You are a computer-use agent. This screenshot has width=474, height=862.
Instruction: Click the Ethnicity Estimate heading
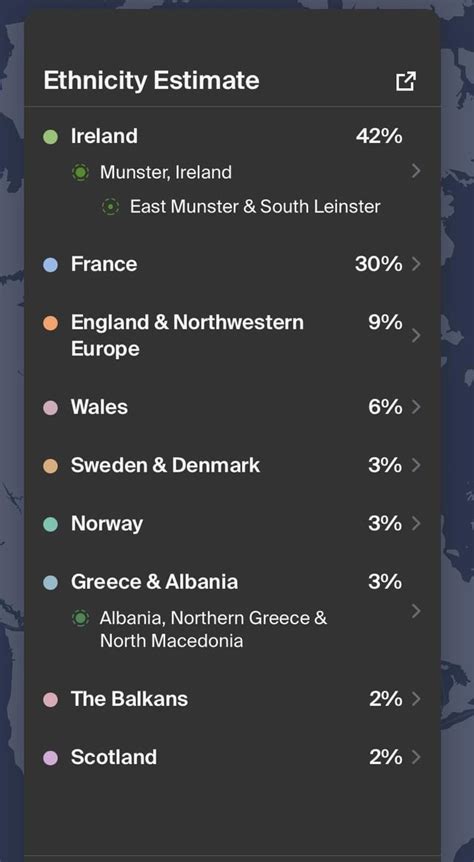151,81
